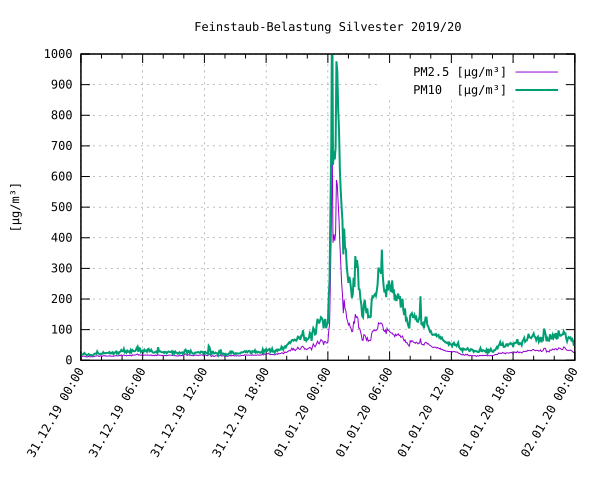Click the green PM10 legend line sample

coord(536,90)
